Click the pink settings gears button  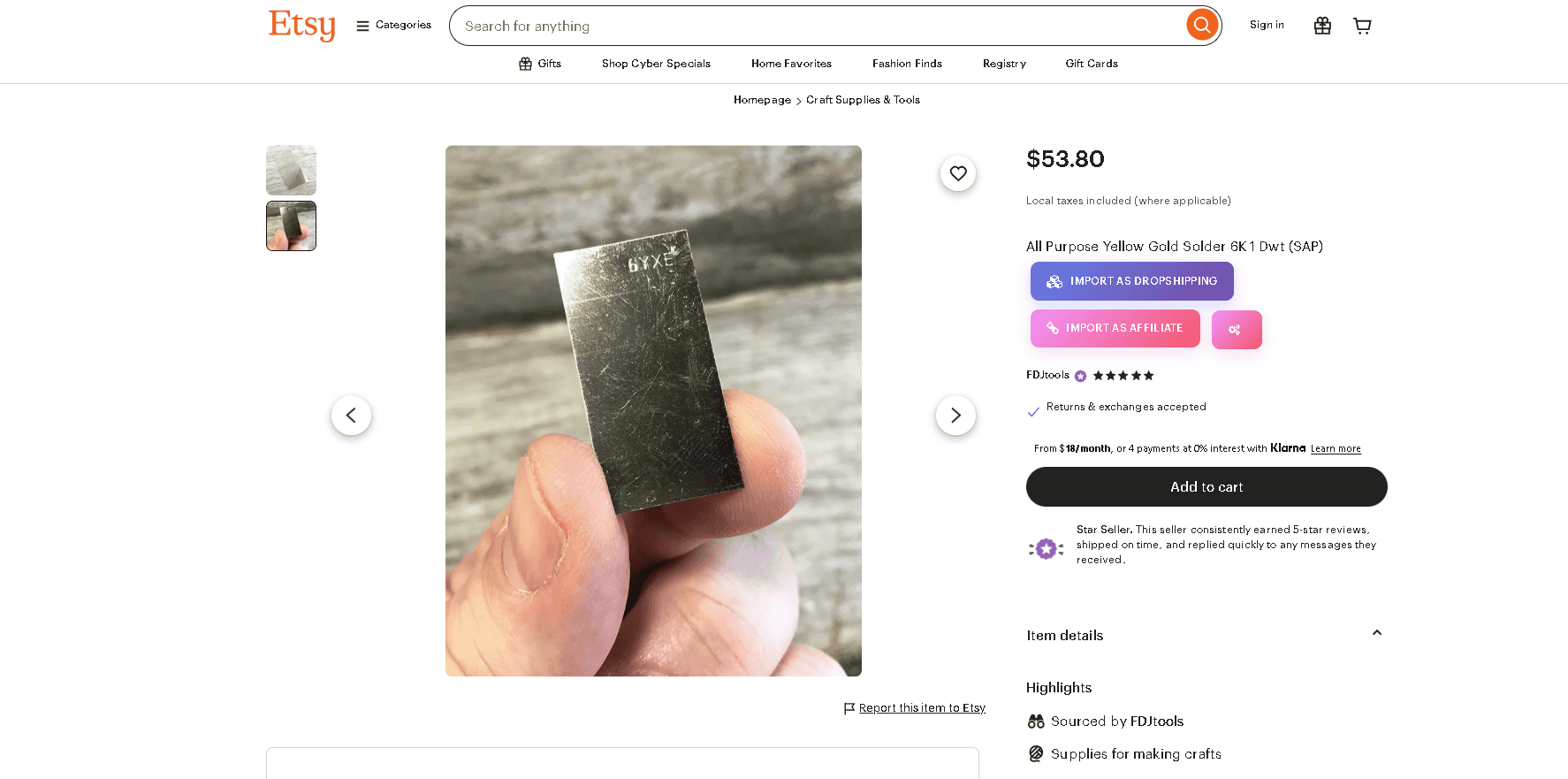(x=1236, y=330)
